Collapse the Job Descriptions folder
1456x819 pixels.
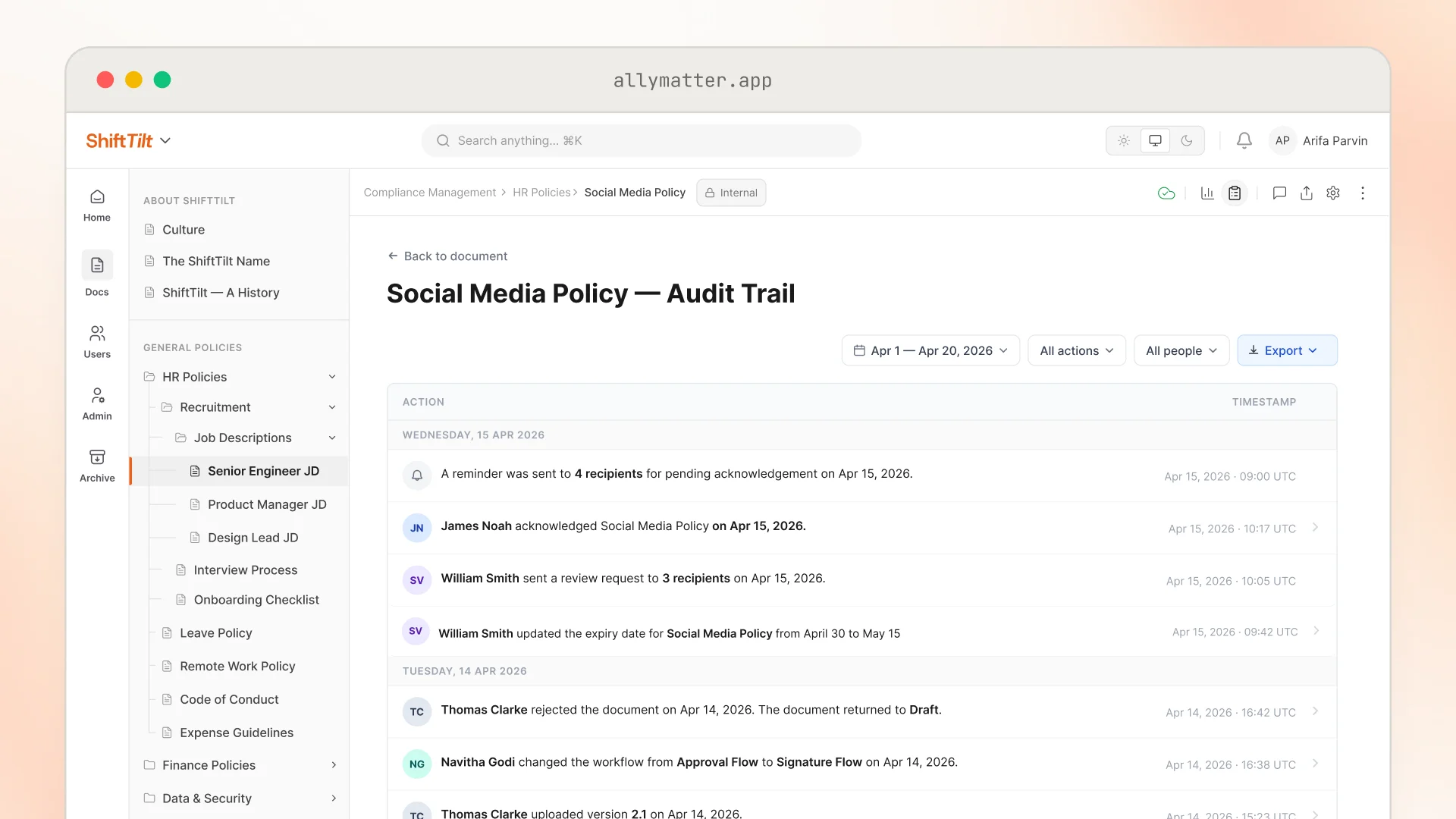tap(332, 438)
